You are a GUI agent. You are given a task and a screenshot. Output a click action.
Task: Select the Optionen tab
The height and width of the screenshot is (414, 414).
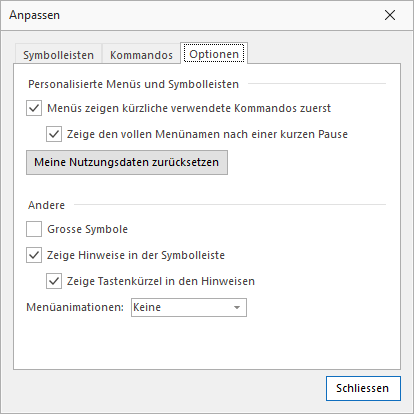[214, 54]
